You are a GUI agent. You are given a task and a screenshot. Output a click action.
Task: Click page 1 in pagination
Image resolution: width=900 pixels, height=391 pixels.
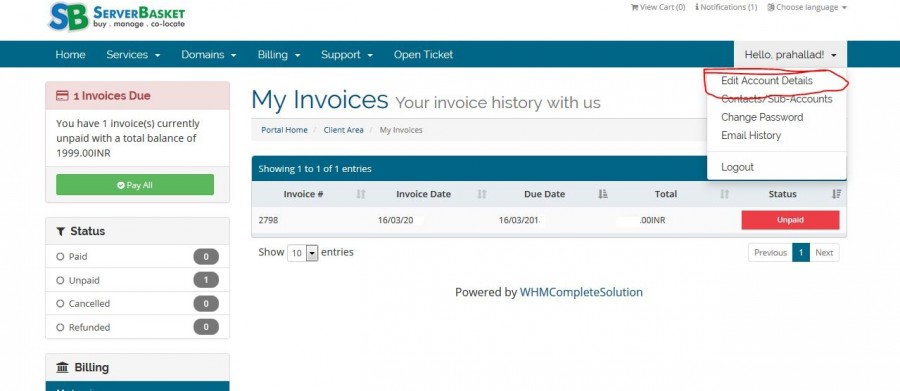pyautogui.click(x=801, y=253)
